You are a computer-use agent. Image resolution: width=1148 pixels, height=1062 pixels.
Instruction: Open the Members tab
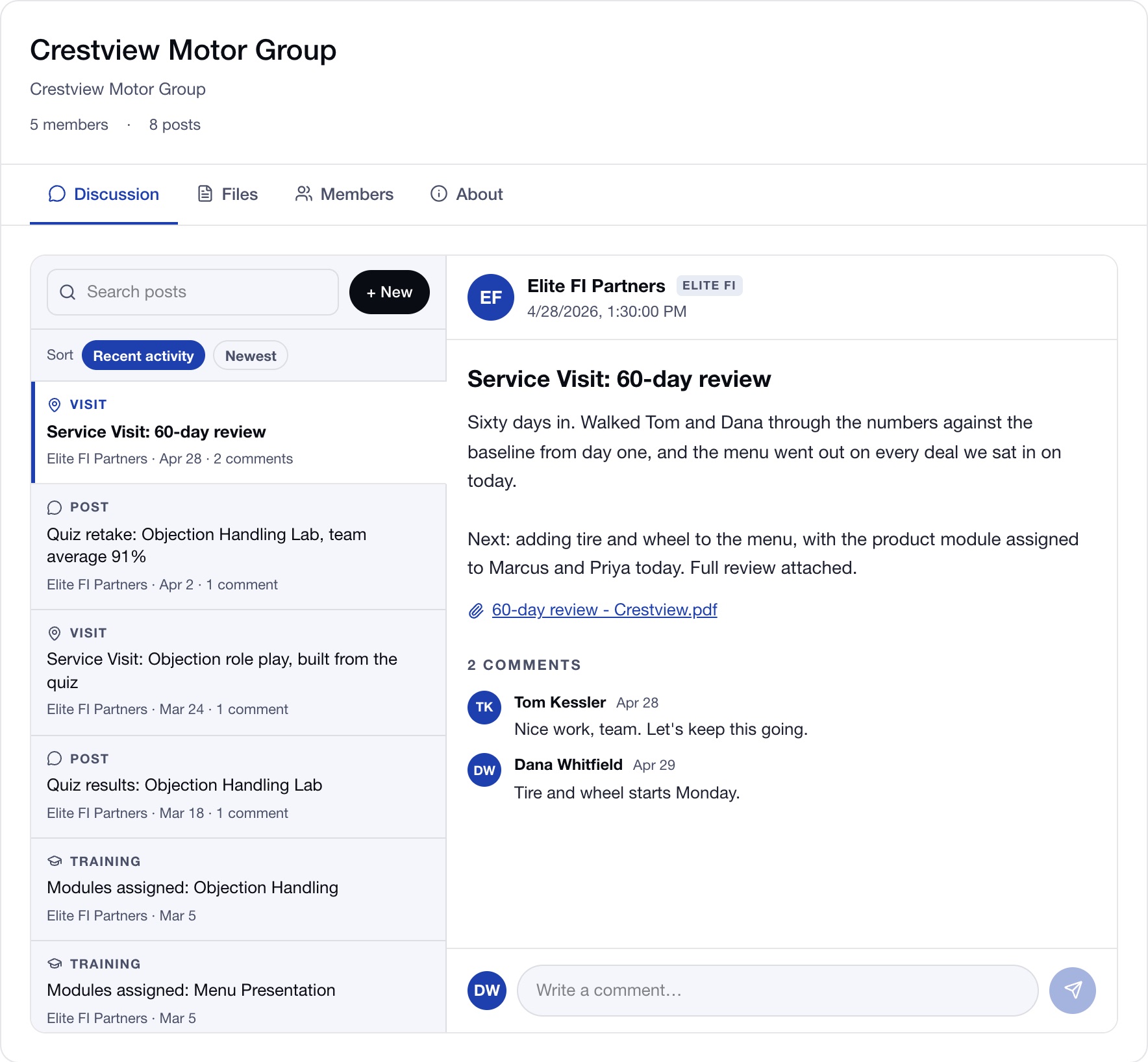point(344,194)
